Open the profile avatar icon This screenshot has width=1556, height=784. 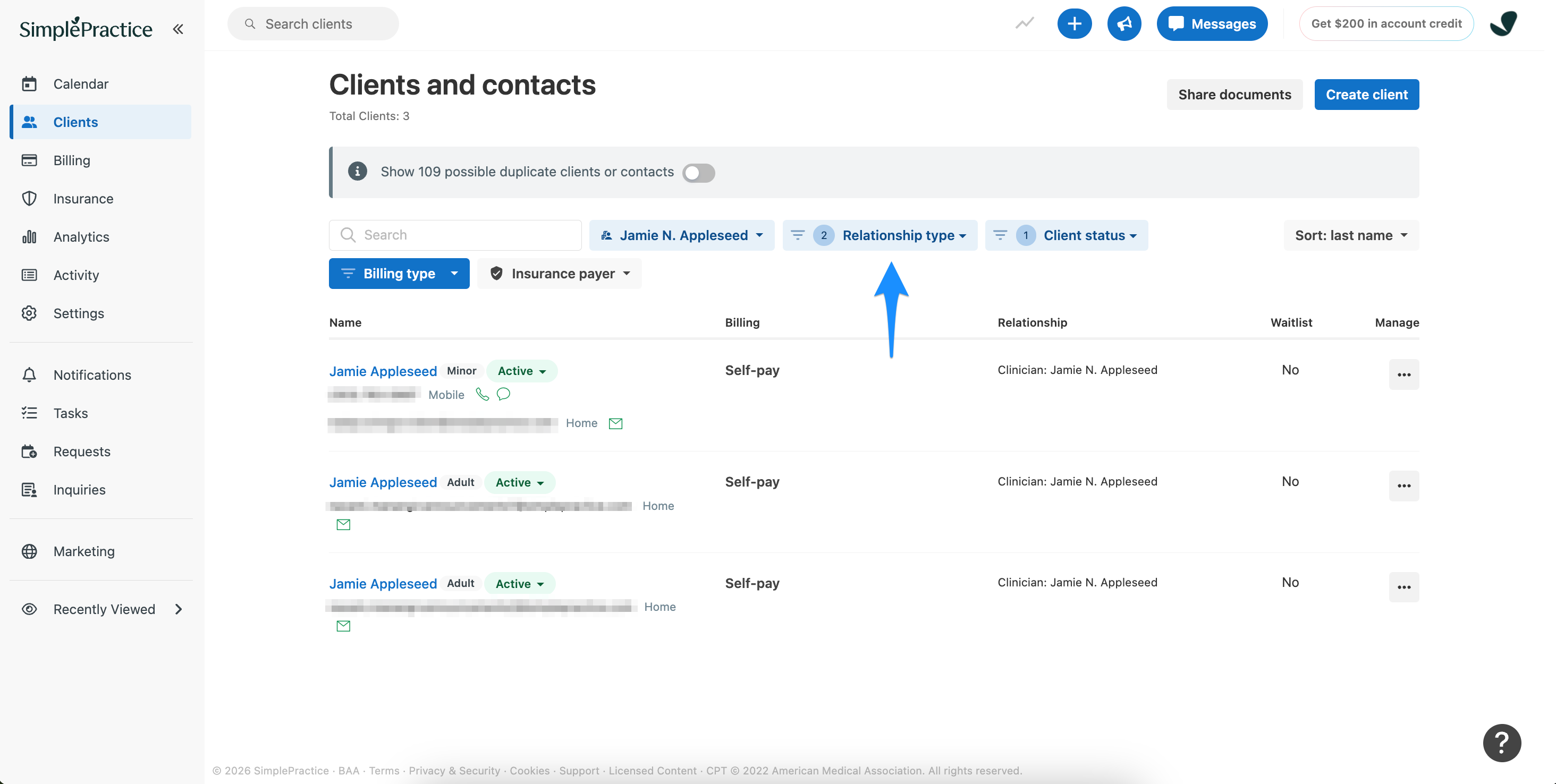(1503, 23)
